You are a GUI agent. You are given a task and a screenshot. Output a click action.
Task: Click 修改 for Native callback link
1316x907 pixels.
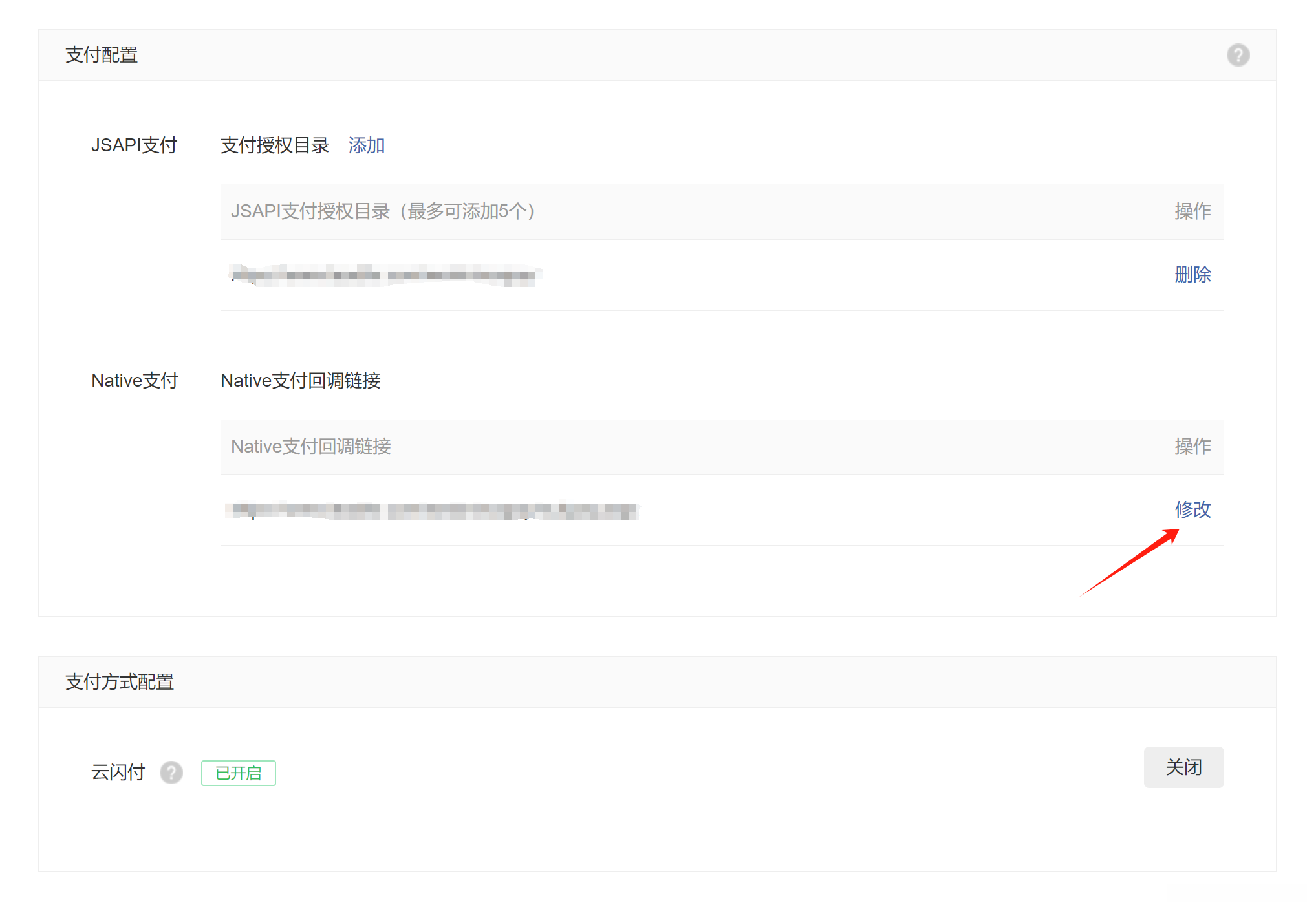click(x=1192, y=509)
